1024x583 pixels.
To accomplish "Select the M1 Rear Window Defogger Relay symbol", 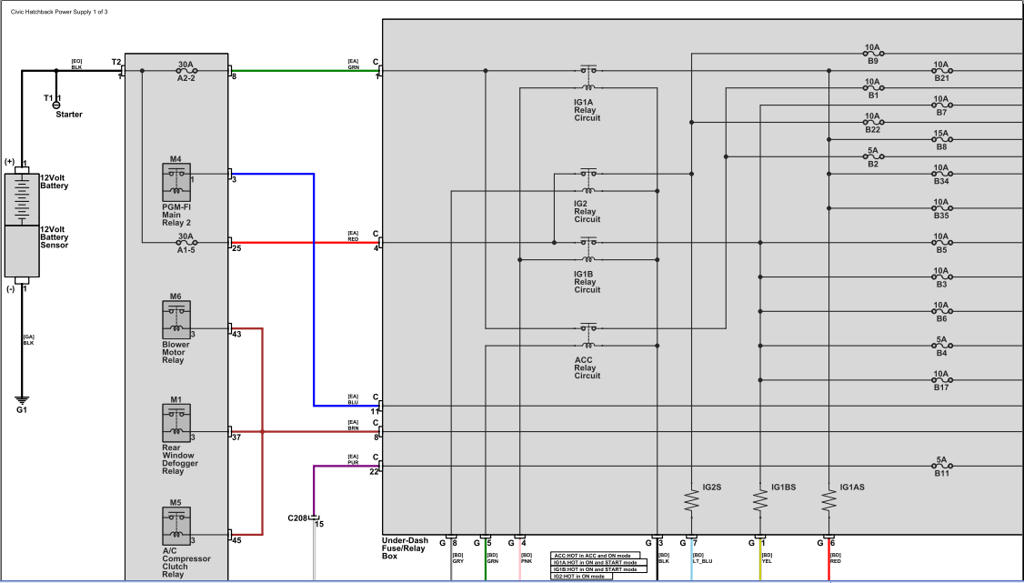I will tap(176, 423).
